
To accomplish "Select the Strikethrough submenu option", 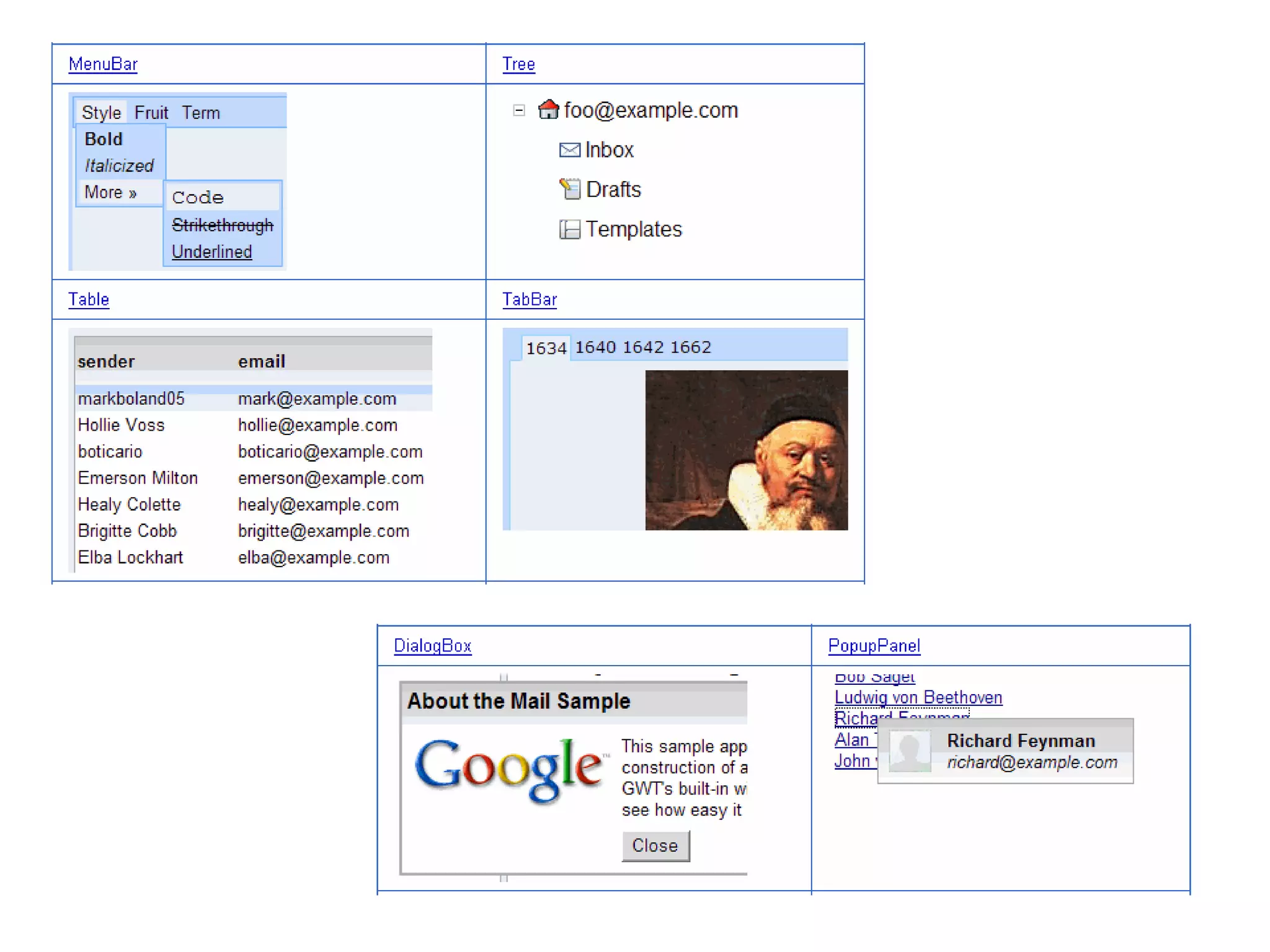I will [x=222, y=225].
